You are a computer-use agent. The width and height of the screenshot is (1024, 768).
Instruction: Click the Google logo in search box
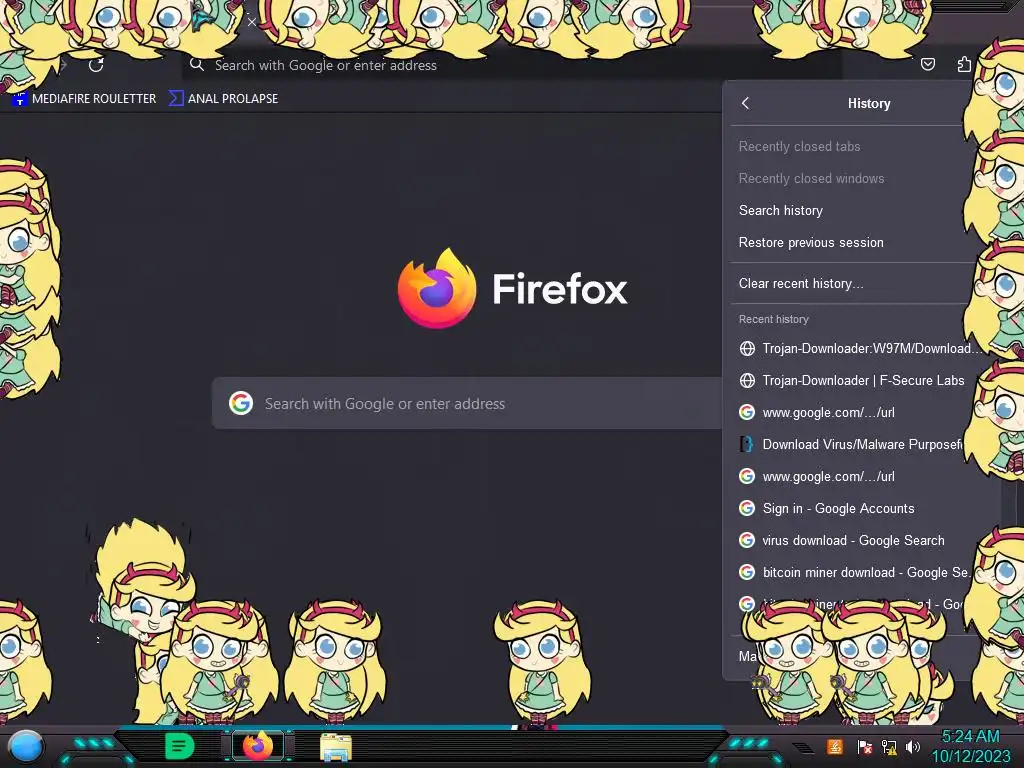tap(241, 403)
